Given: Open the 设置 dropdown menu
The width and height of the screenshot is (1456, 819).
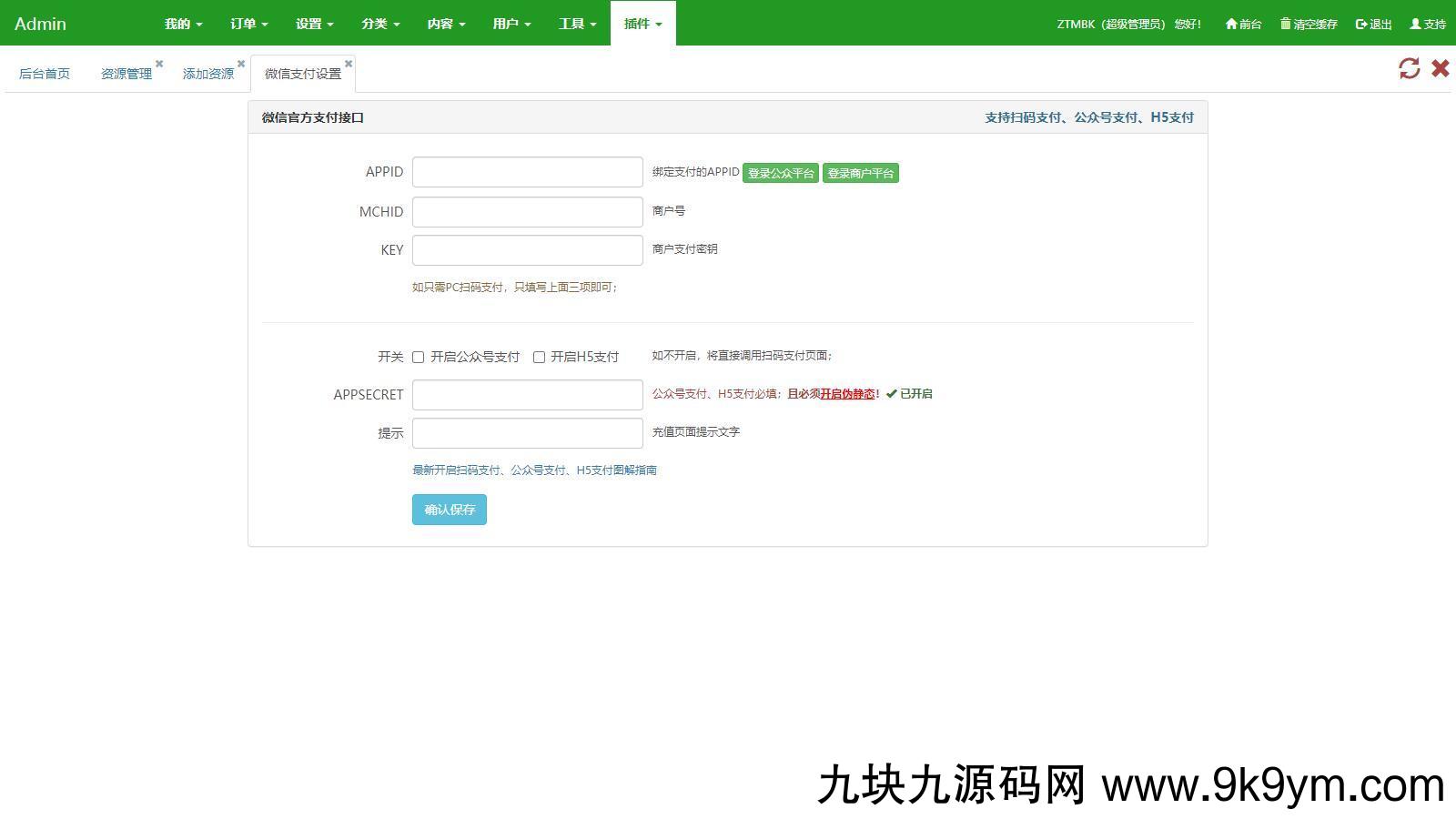Looking at the screenshot, I should (x=313, y=24).
